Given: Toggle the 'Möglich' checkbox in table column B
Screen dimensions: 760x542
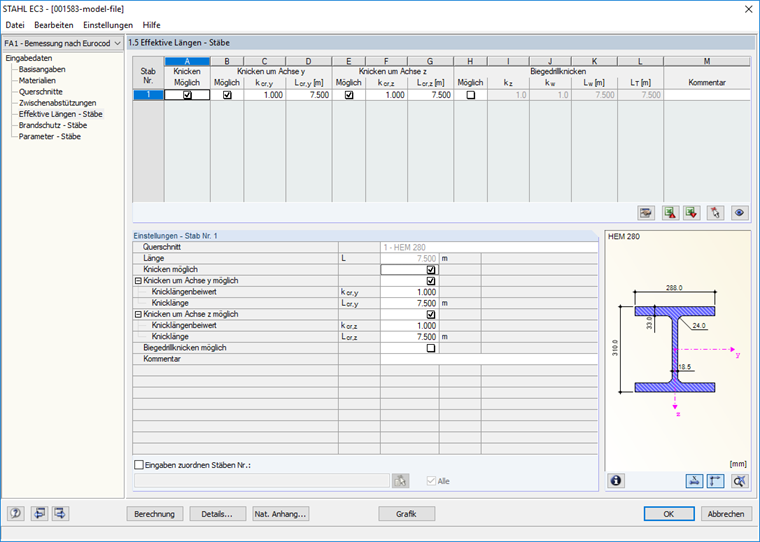Looking at the screenshot, I should click(x=227, y=95).
